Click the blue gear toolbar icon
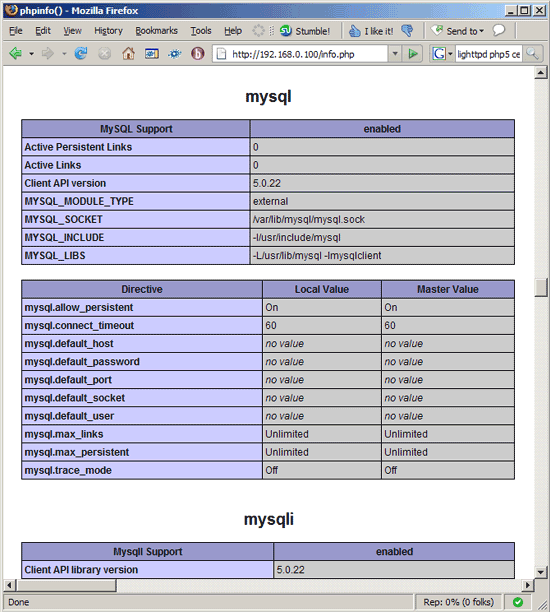 (174, 53)
